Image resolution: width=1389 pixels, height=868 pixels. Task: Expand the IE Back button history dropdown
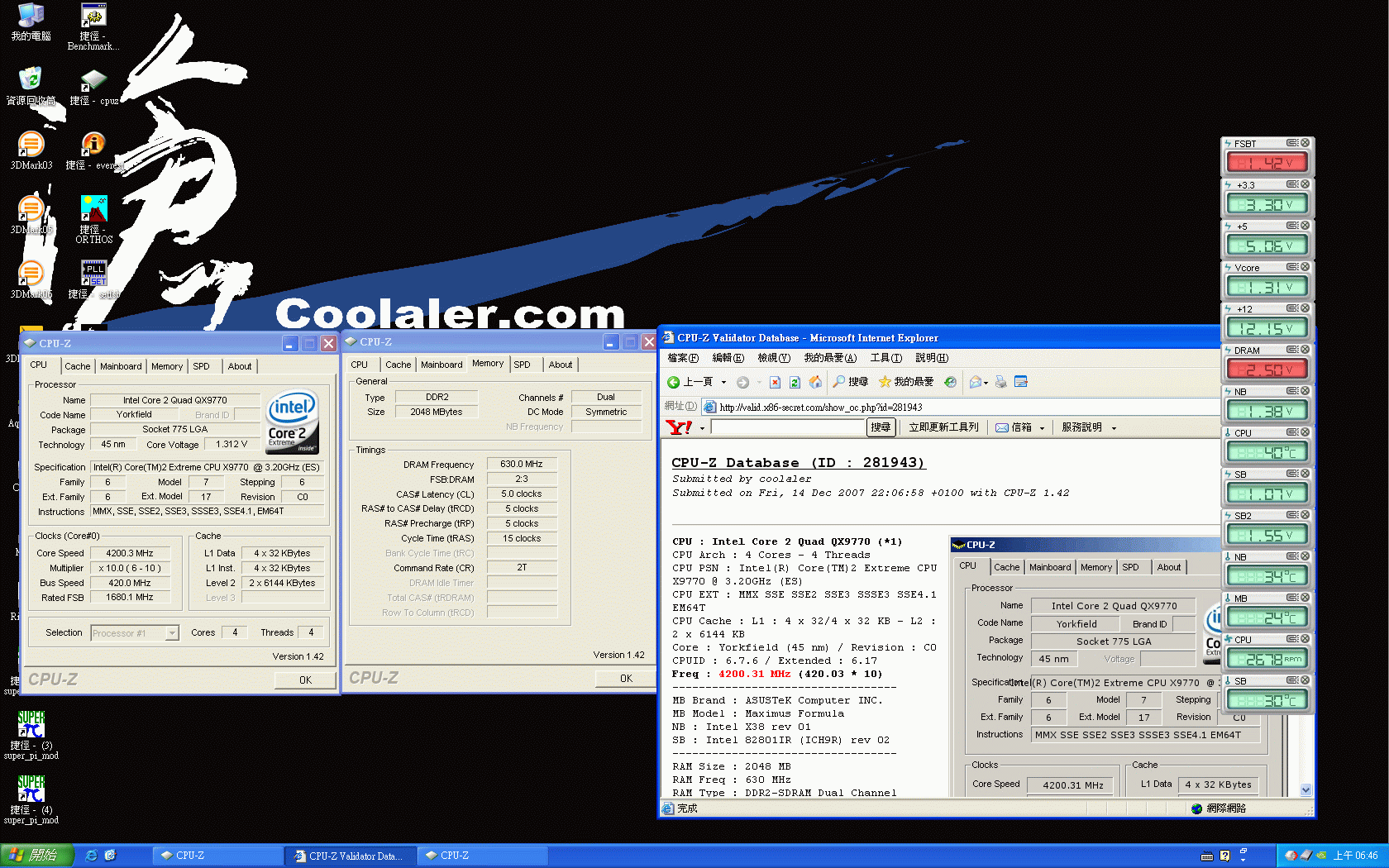click(x=723, y=382)
